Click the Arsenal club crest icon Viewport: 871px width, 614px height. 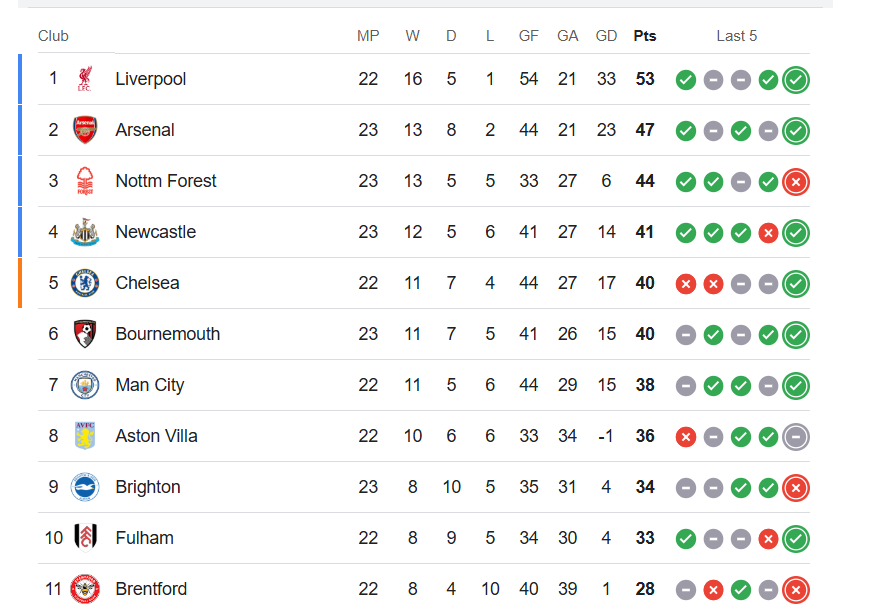tap(85, 130)
